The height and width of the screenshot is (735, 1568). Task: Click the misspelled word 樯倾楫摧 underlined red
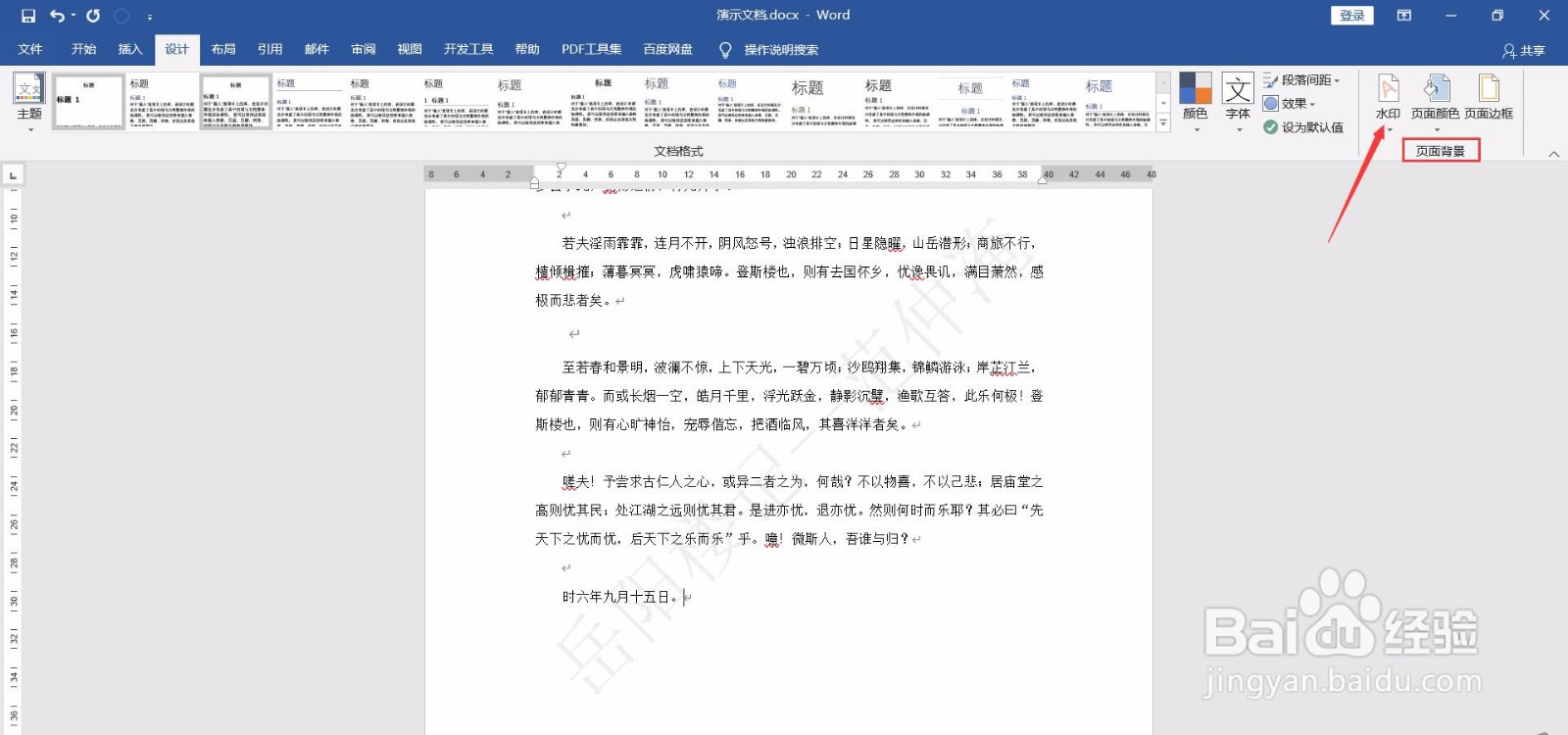[x=563, y=271]
